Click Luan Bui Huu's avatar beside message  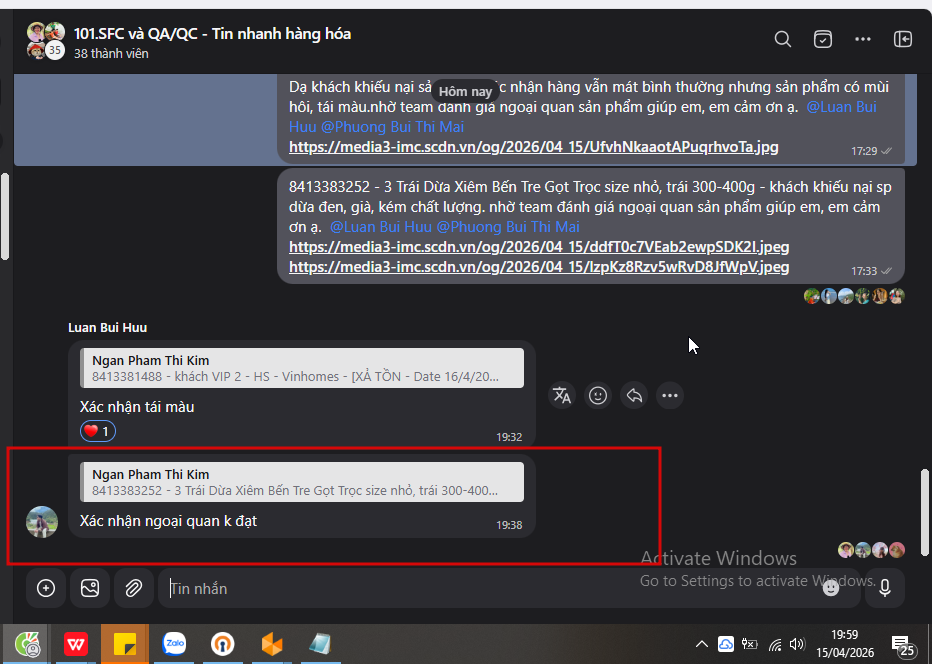click(42, 522)
